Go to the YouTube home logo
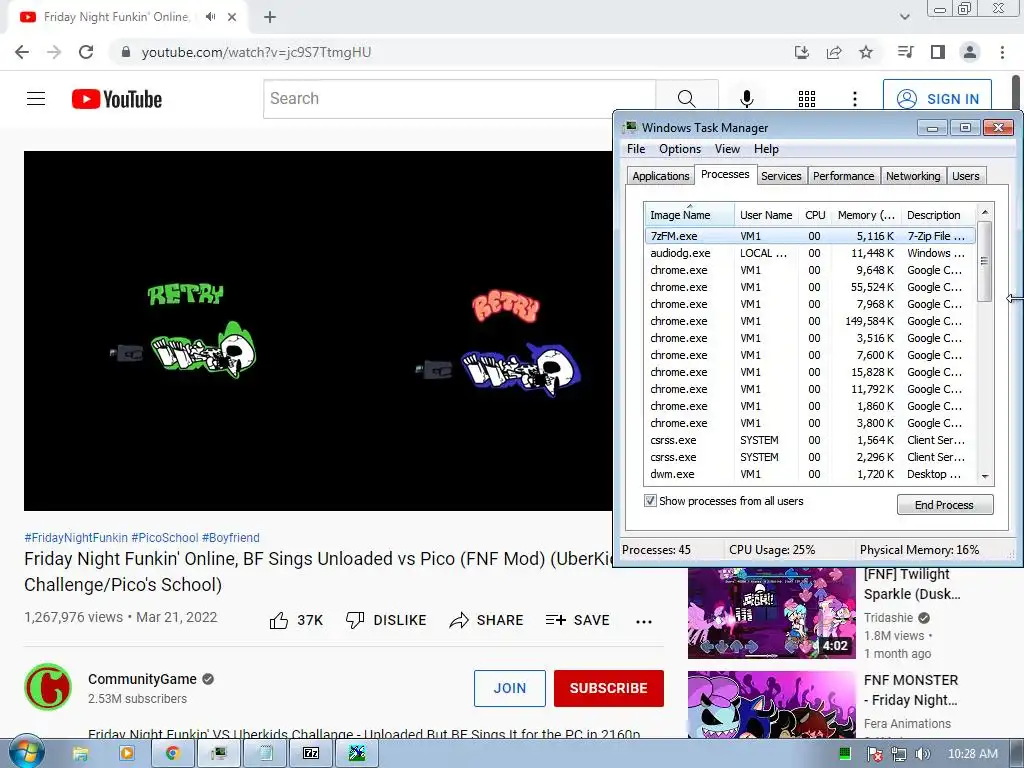 (x=117, y=99)
